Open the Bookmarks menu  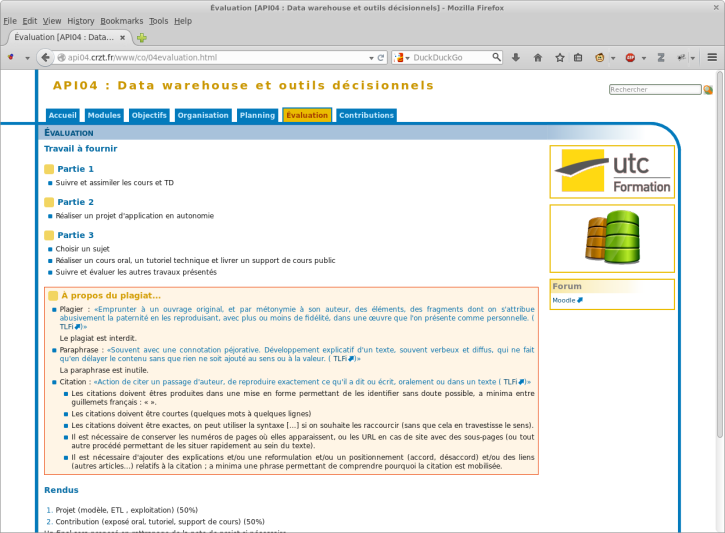point(122,21)
